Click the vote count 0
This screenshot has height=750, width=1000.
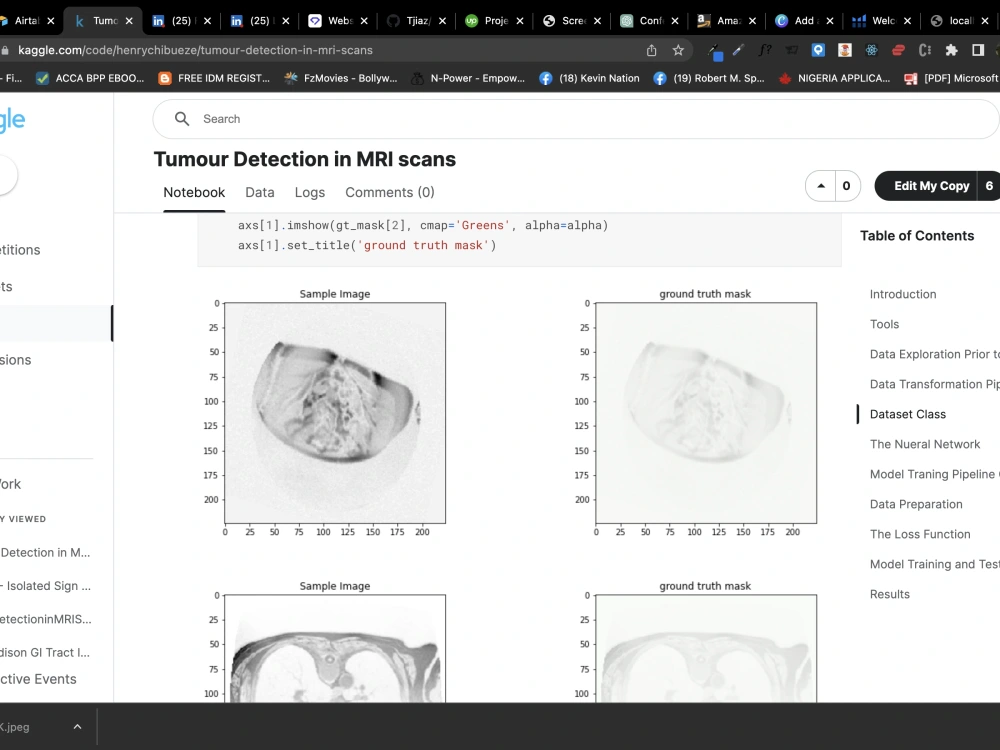pyautogui.click(x=847, y=186)
